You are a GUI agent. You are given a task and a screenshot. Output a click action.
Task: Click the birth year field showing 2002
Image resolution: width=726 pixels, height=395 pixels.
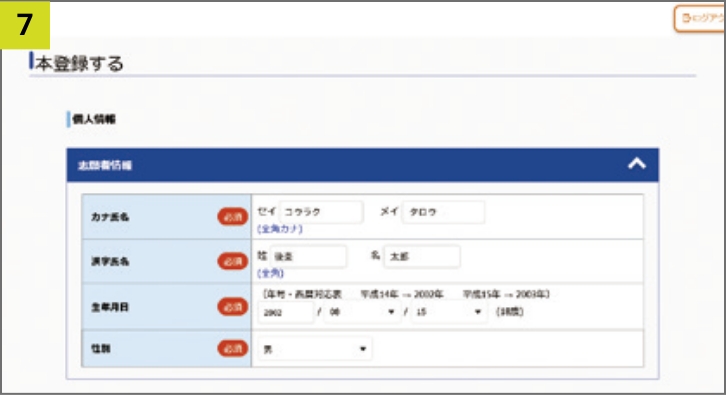[285, 312]
